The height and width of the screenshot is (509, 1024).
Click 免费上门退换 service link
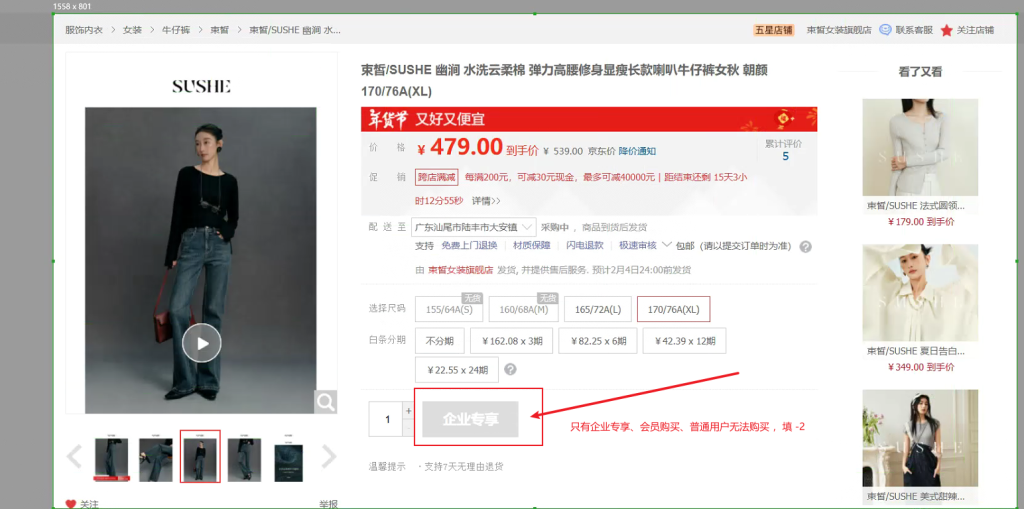pos(470,246)
